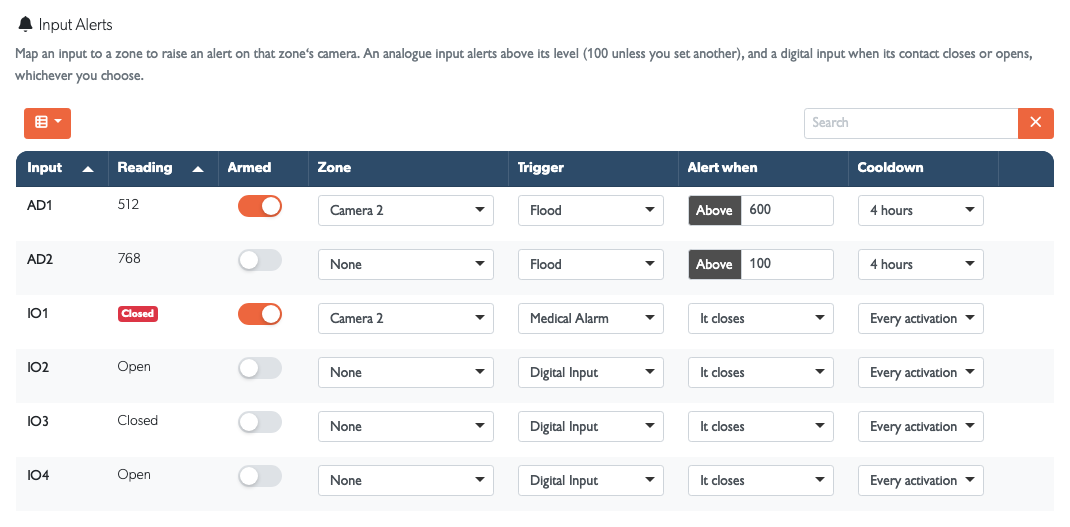
Task: Sort by Reading column arrow
Action: point(198,169)
